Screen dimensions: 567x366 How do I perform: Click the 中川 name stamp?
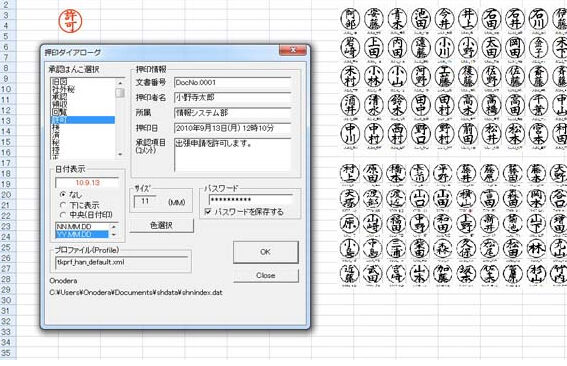click(x=350, y=134)
